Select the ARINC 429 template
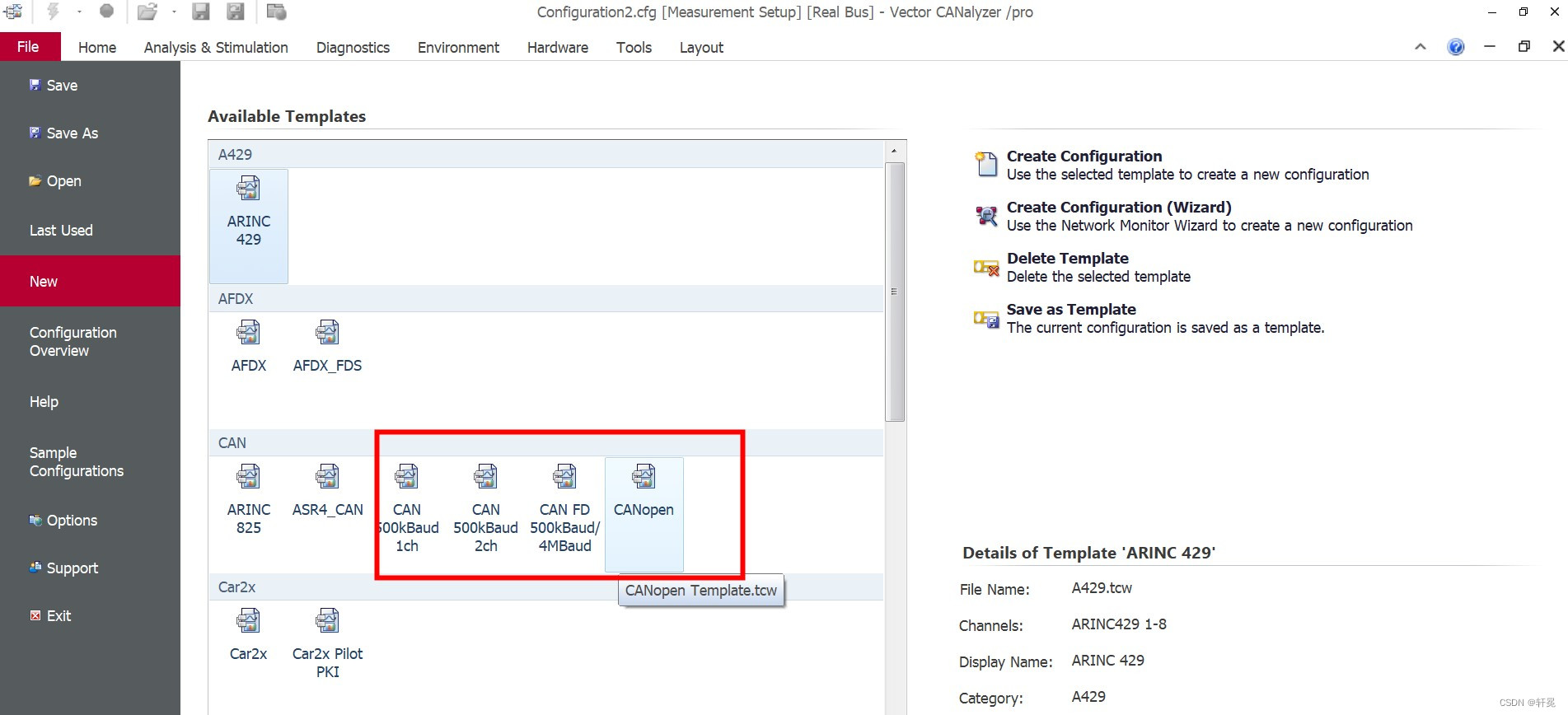Screen dimensions: 1568x715 [249, 226]
